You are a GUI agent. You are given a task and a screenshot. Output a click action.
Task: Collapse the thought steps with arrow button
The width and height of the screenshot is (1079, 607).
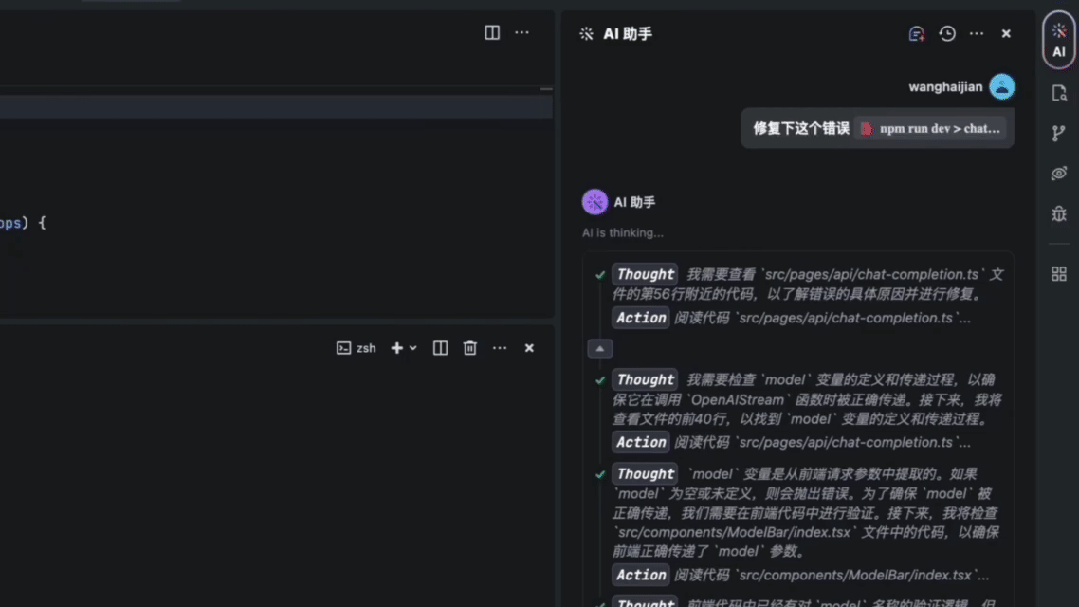(600, 349)
